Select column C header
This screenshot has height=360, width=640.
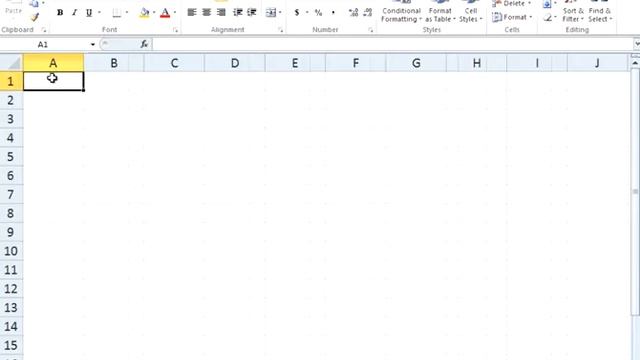click(x=174, y=63)
